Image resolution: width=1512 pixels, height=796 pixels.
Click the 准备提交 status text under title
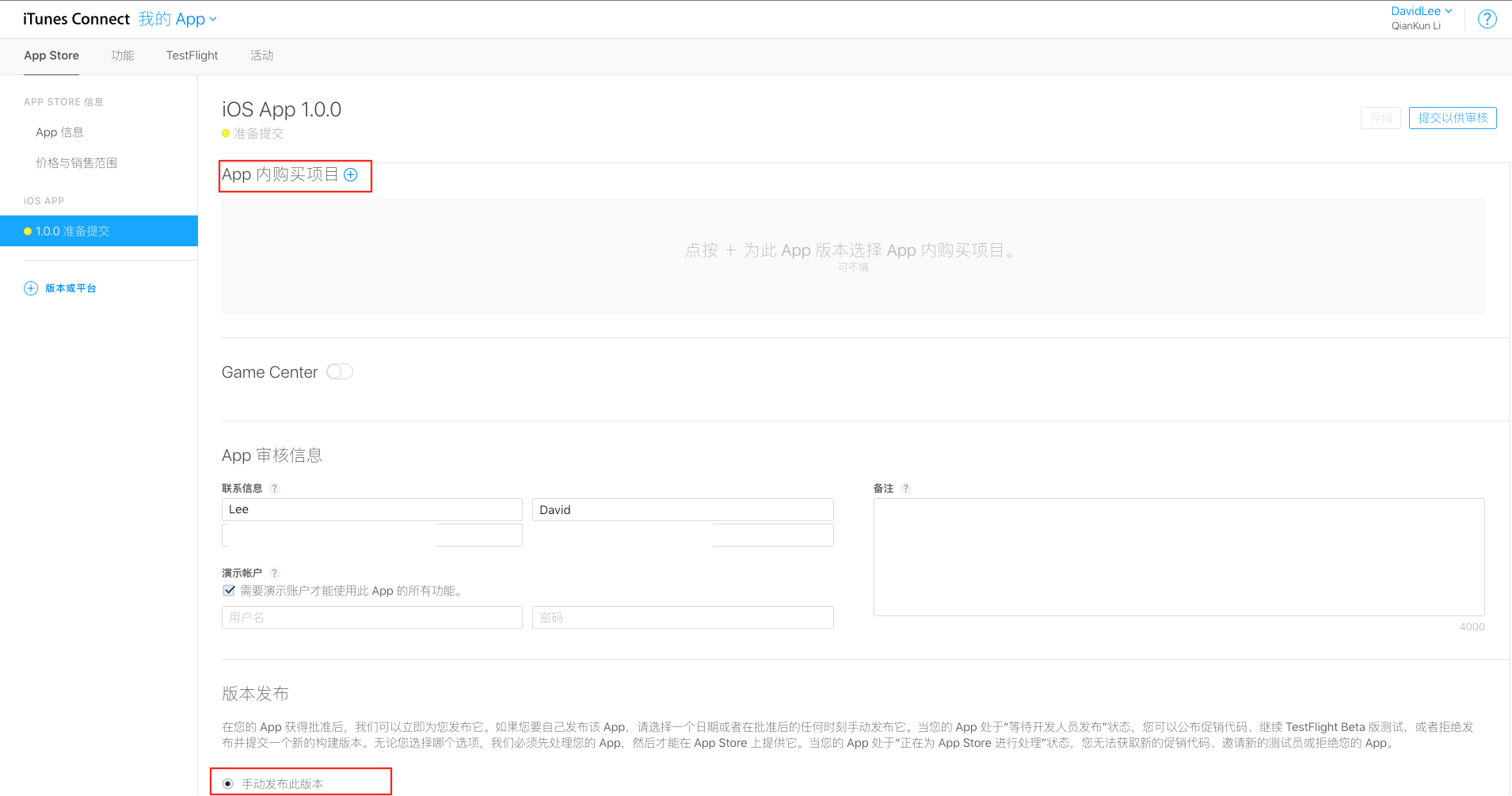[x=258, y=133]
